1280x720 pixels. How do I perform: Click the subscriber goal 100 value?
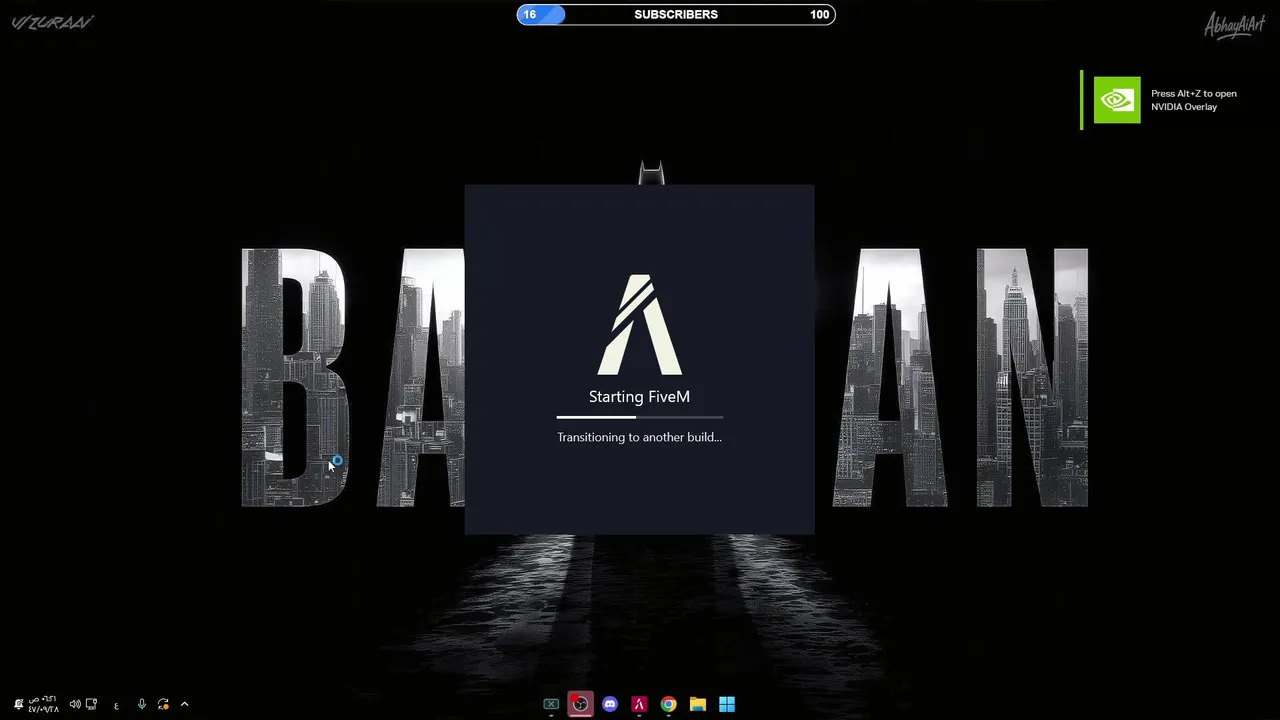(820, 14)
